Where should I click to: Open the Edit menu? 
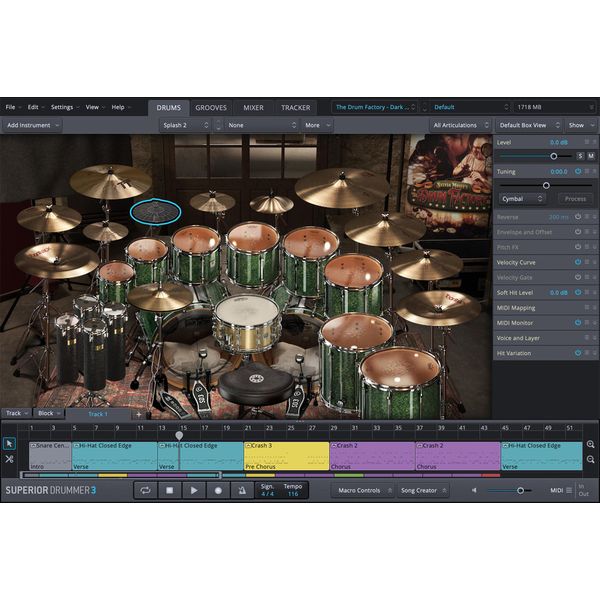tap(36, 107)
